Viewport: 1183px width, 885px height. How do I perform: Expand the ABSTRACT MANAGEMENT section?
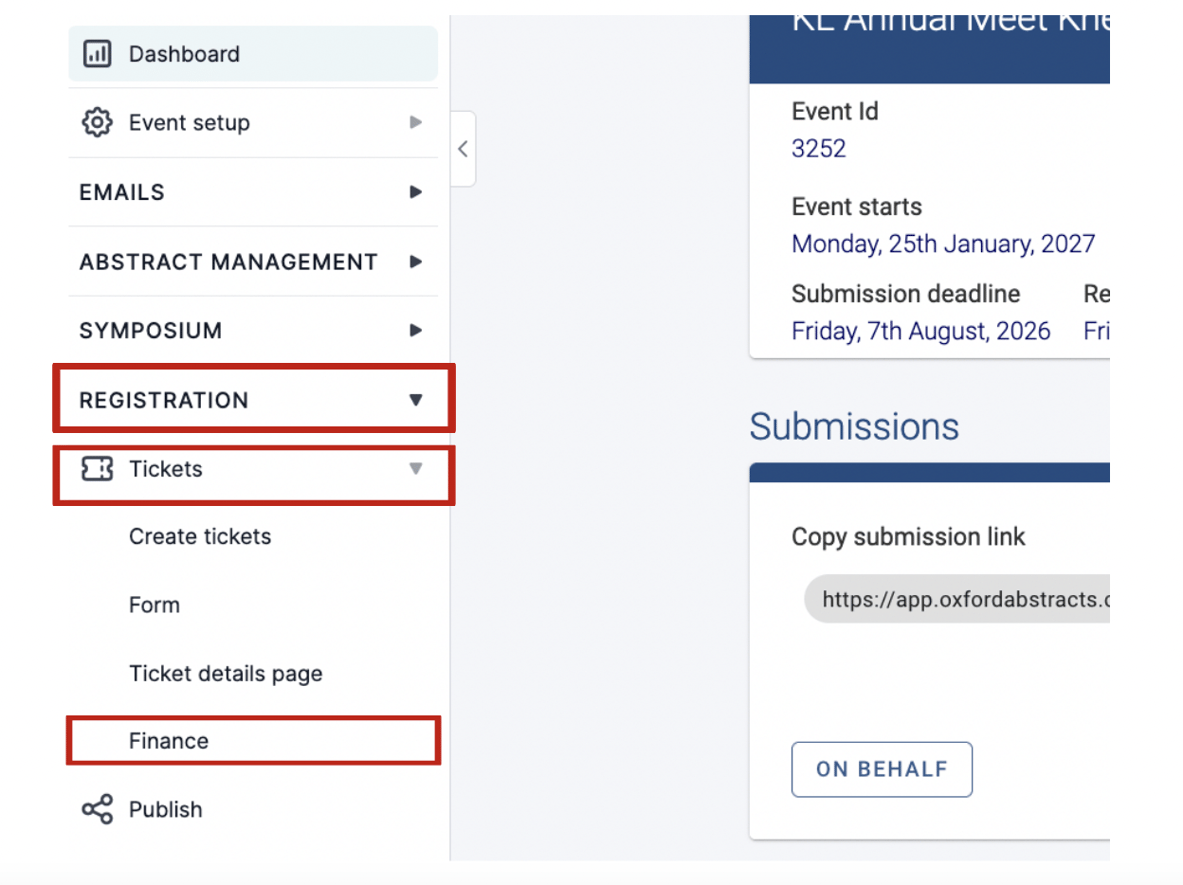tap(416, 261)
